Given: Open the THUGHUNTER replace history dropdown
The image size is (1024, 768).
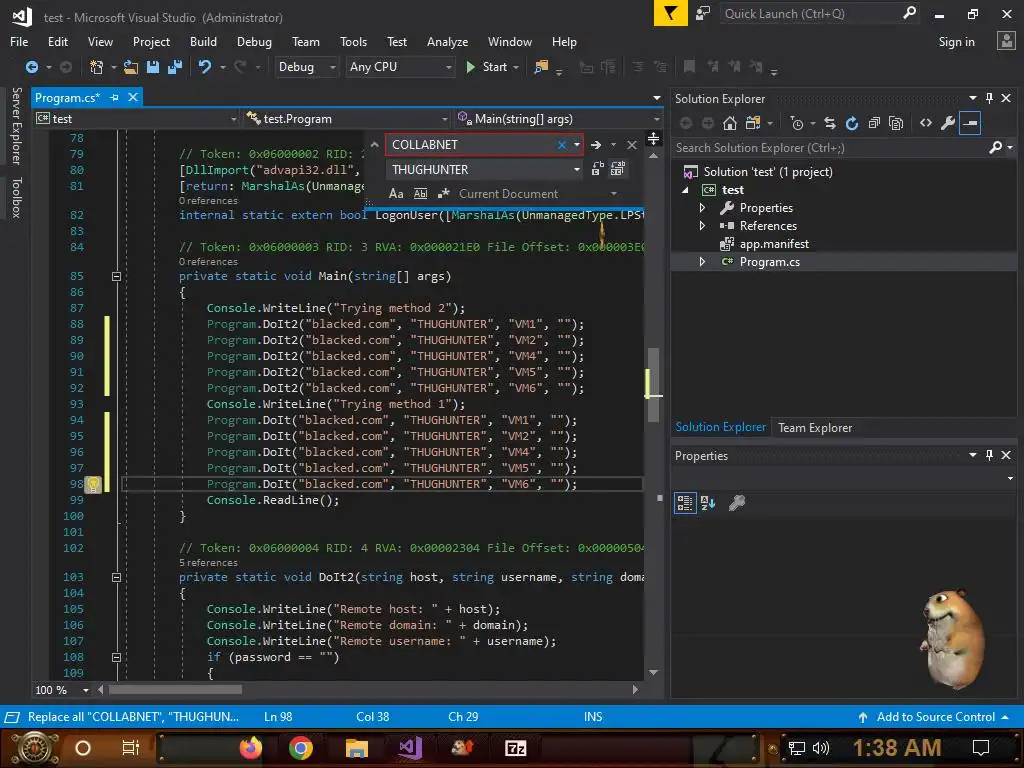Looking at the screenshot, I should click(577, 169).
